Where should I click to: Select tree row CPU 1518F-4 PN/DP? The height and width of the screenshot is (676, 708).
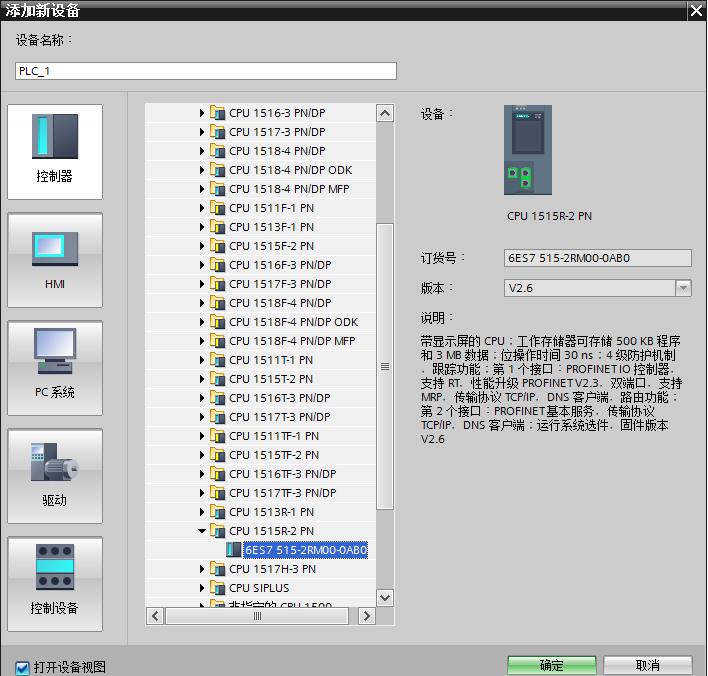pos(261,303)
